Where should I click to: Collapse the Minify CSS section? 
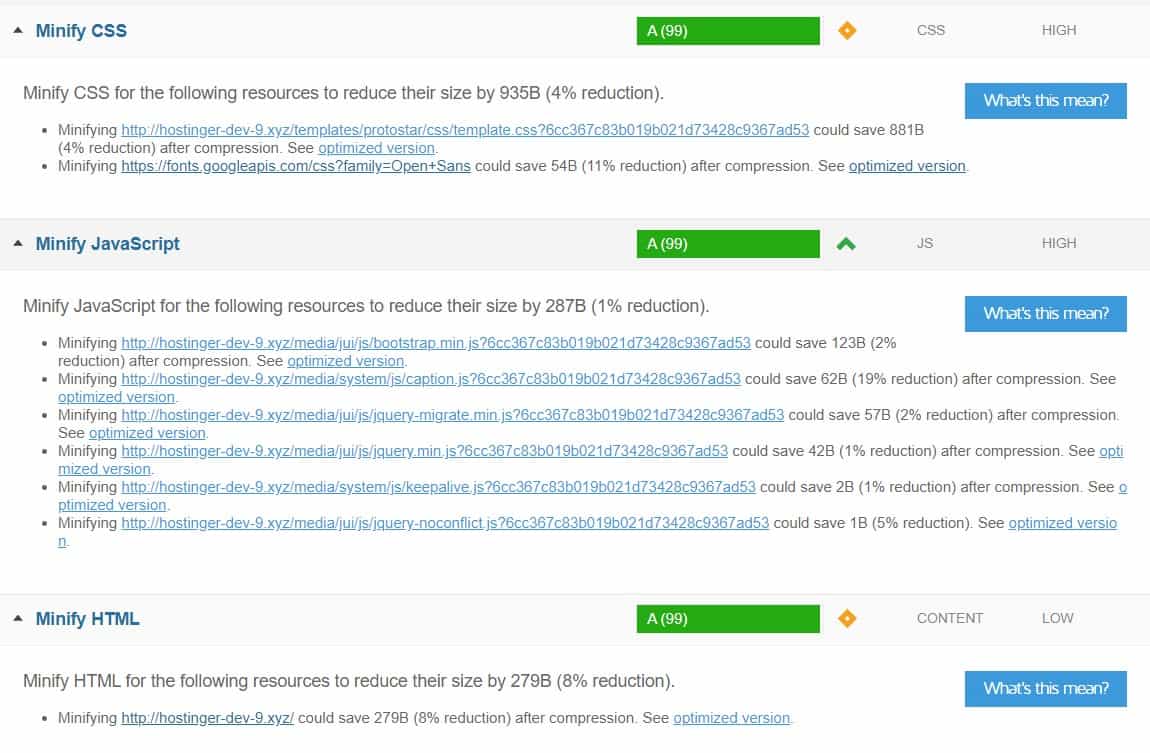17,30
